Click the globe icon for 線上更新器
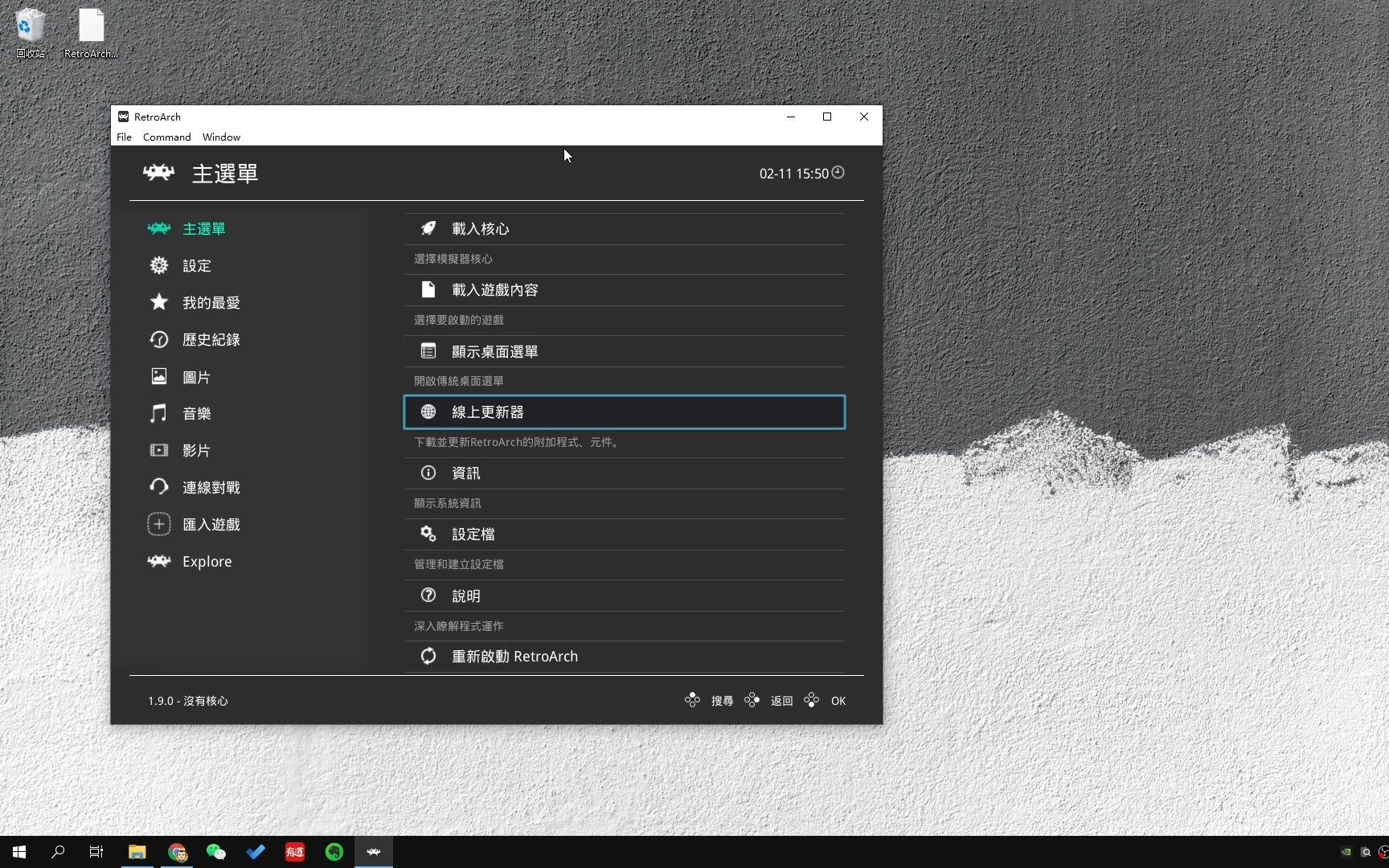The image size is (1389, 868). (x=428, y=411)
